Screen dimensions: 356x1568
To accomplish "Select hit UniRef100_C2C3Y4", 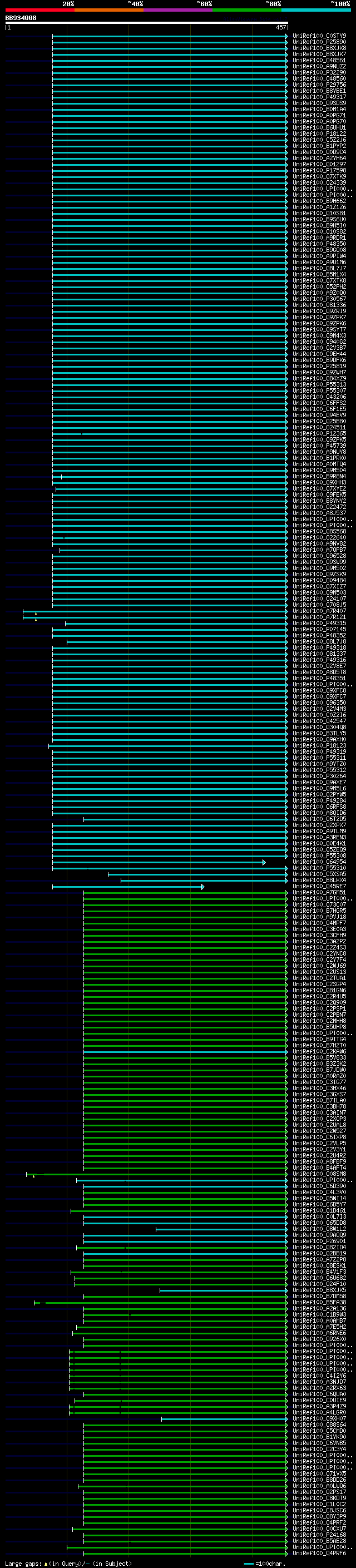I will coord(319,1450).
